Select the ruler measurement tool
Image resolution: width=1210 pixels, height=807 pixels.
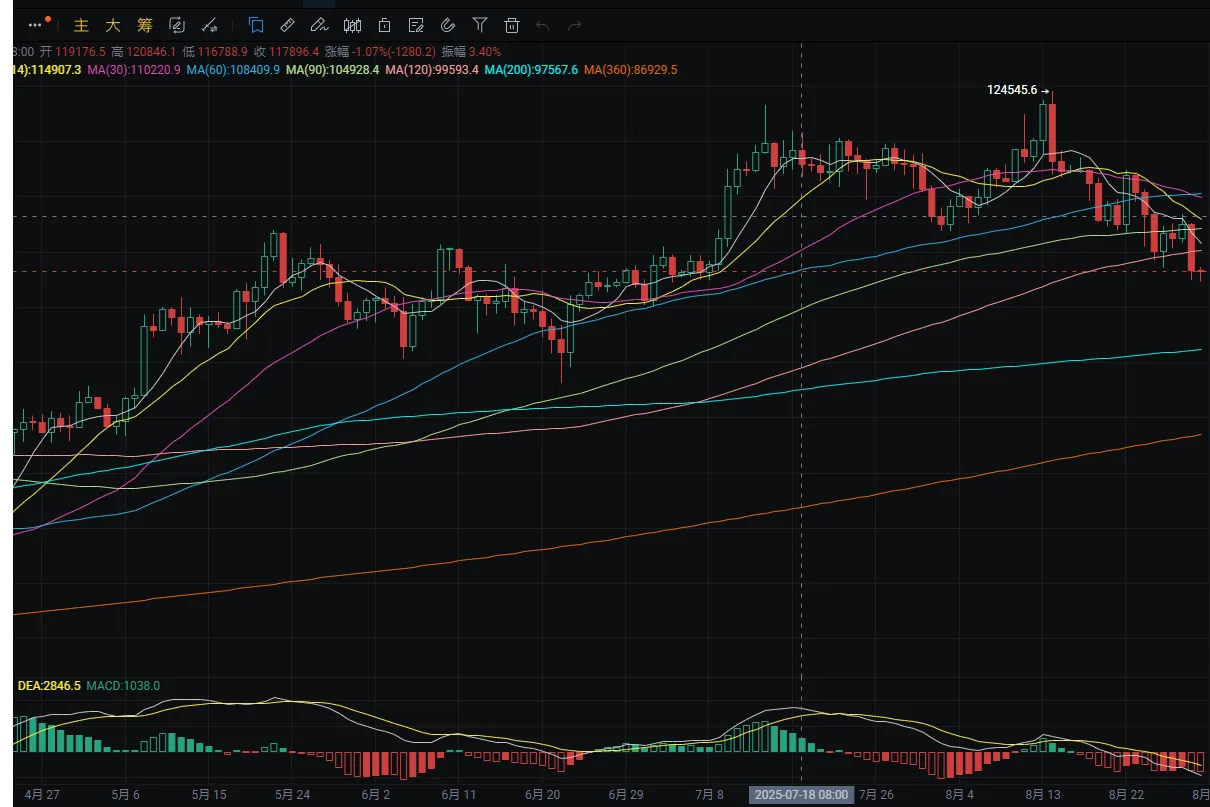[287, 25]
